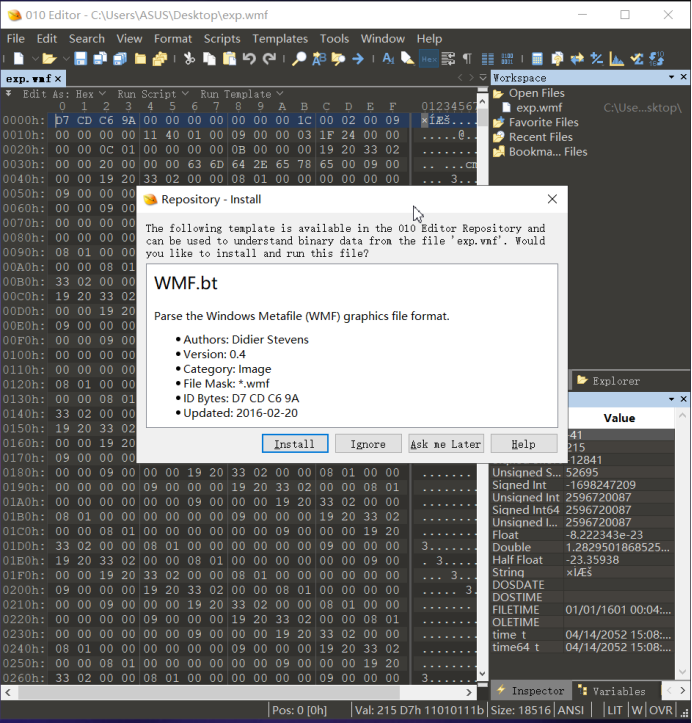Cut selection with the scissors icon

tap(189, 59)
